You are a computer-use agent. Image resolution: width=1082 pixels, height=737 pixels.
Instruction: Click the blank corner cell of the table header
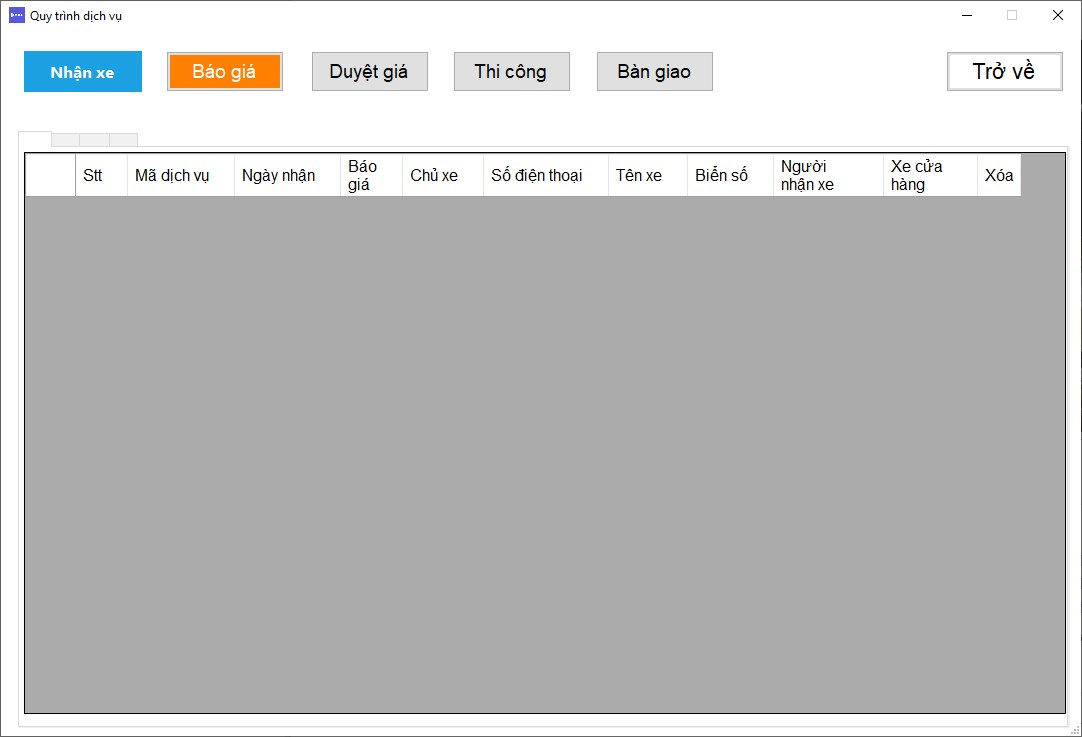[x=50, y=175]
